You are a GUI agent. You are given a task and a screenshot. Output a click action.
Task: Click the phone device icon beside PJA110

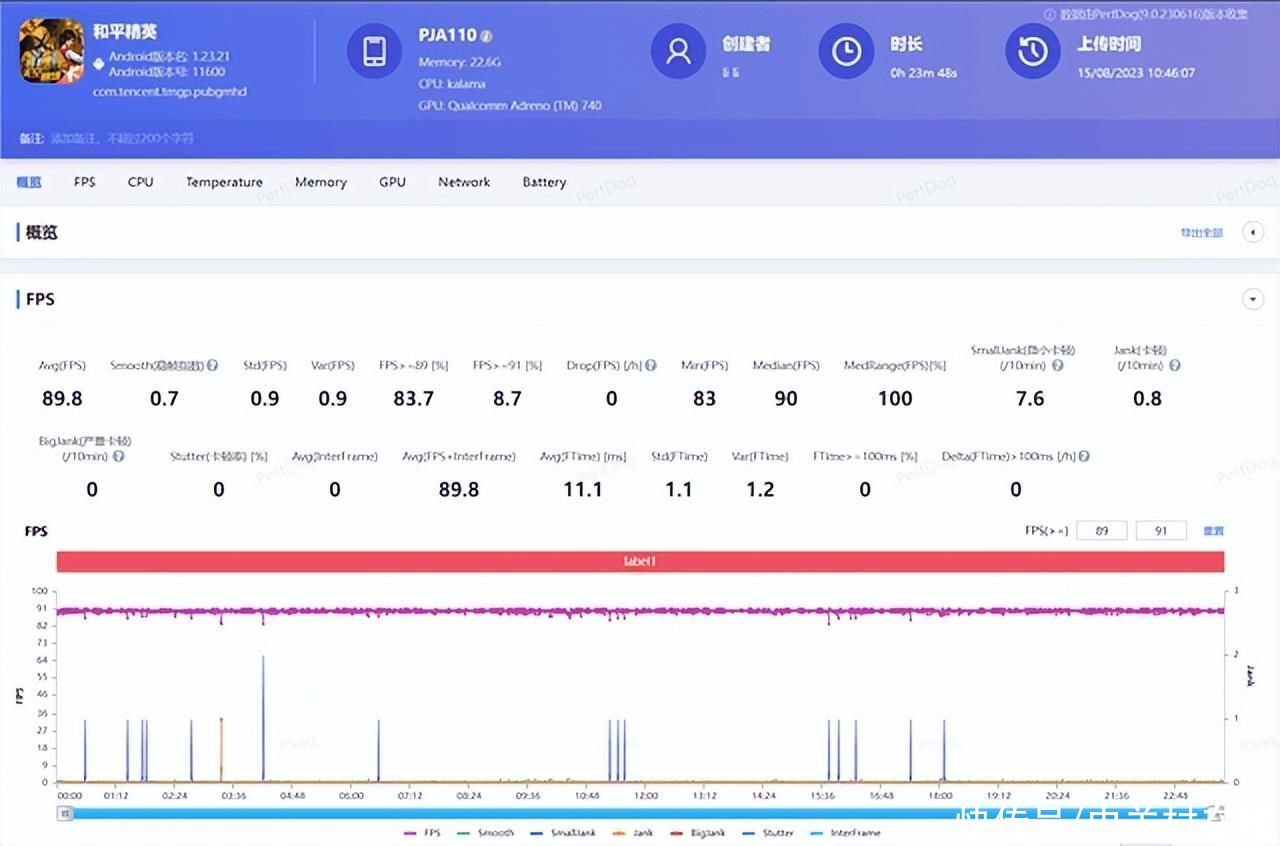point(374,51)
